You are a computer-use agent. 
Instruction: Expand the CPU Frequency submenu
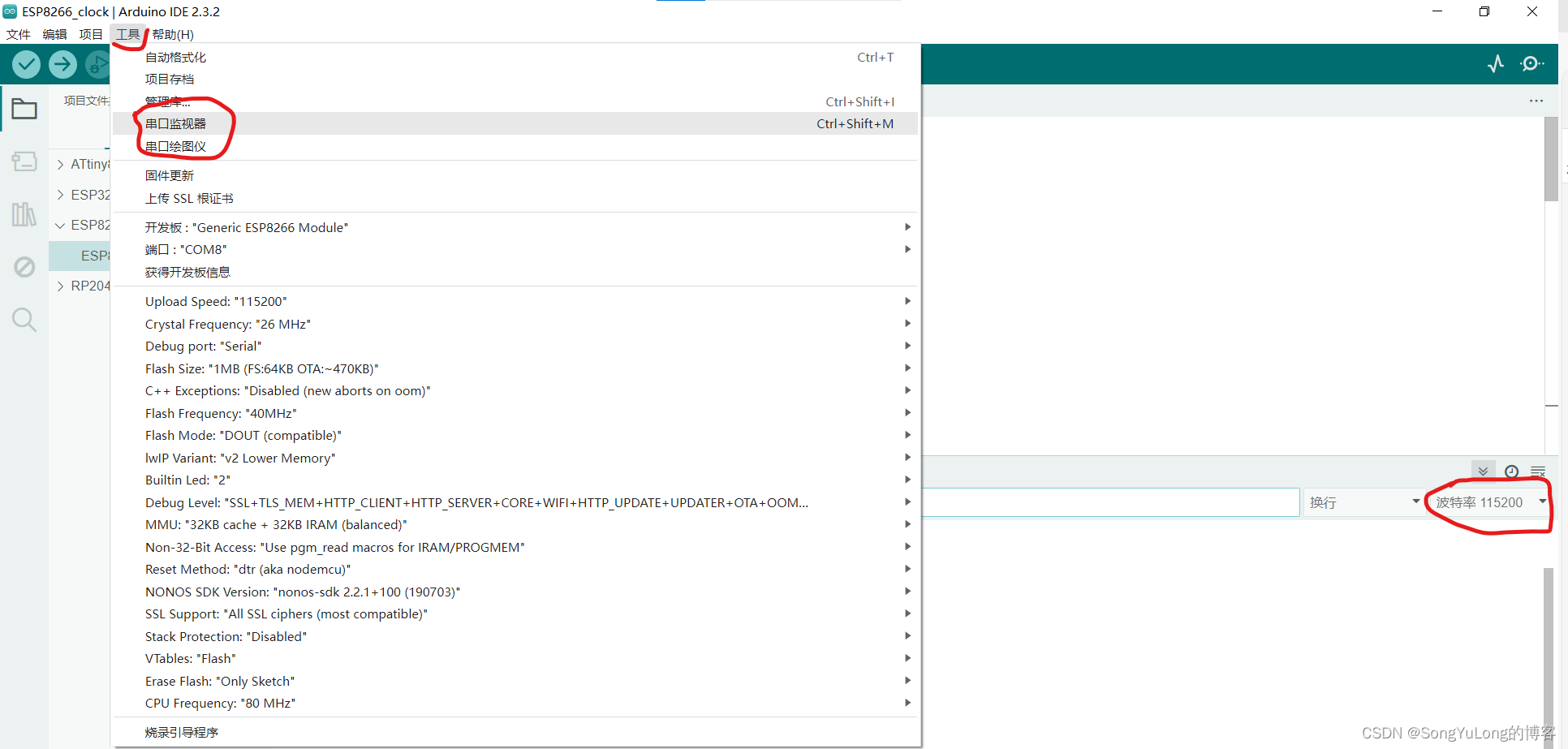515,703
